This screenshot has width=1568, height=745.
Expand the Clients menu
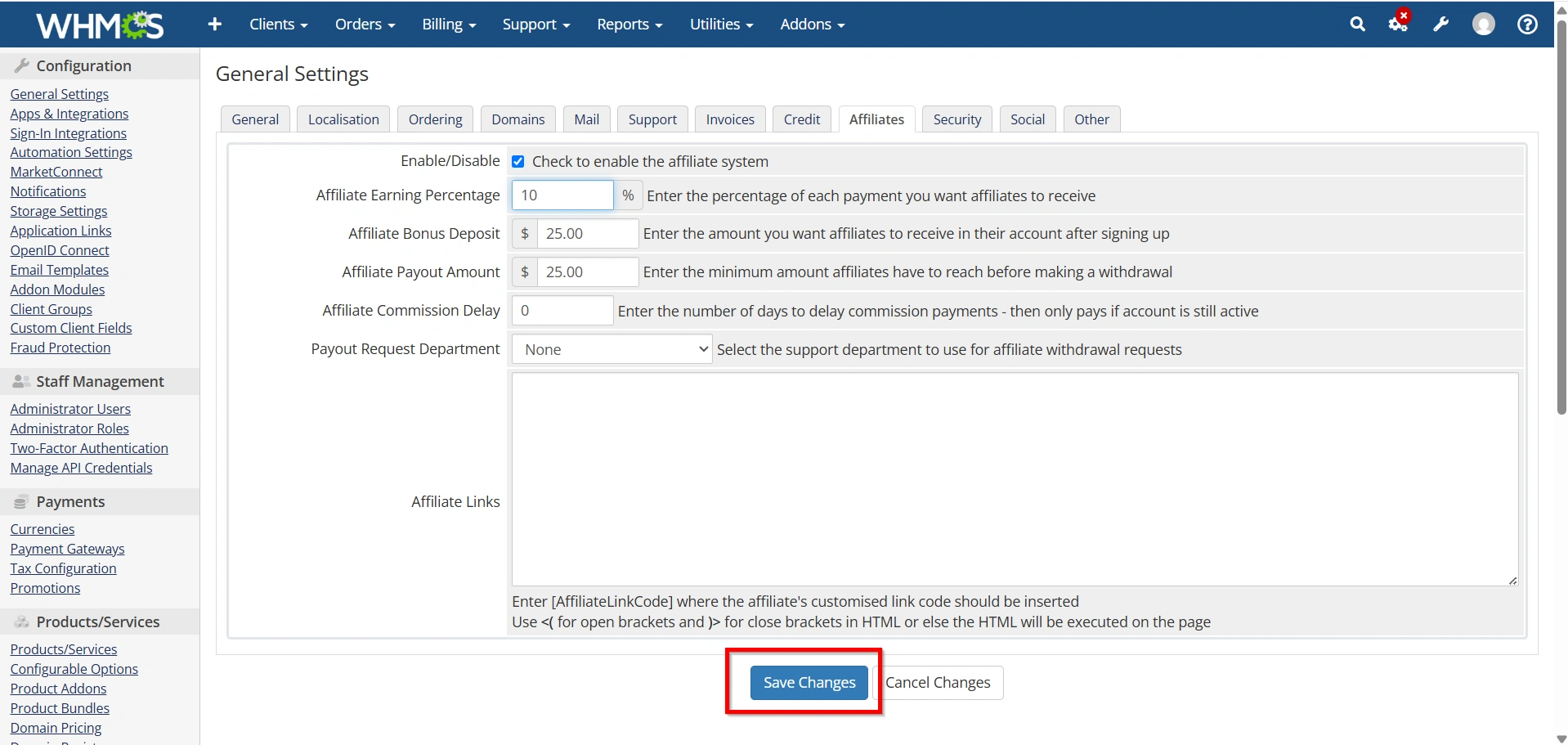click(x=278, y=25)
